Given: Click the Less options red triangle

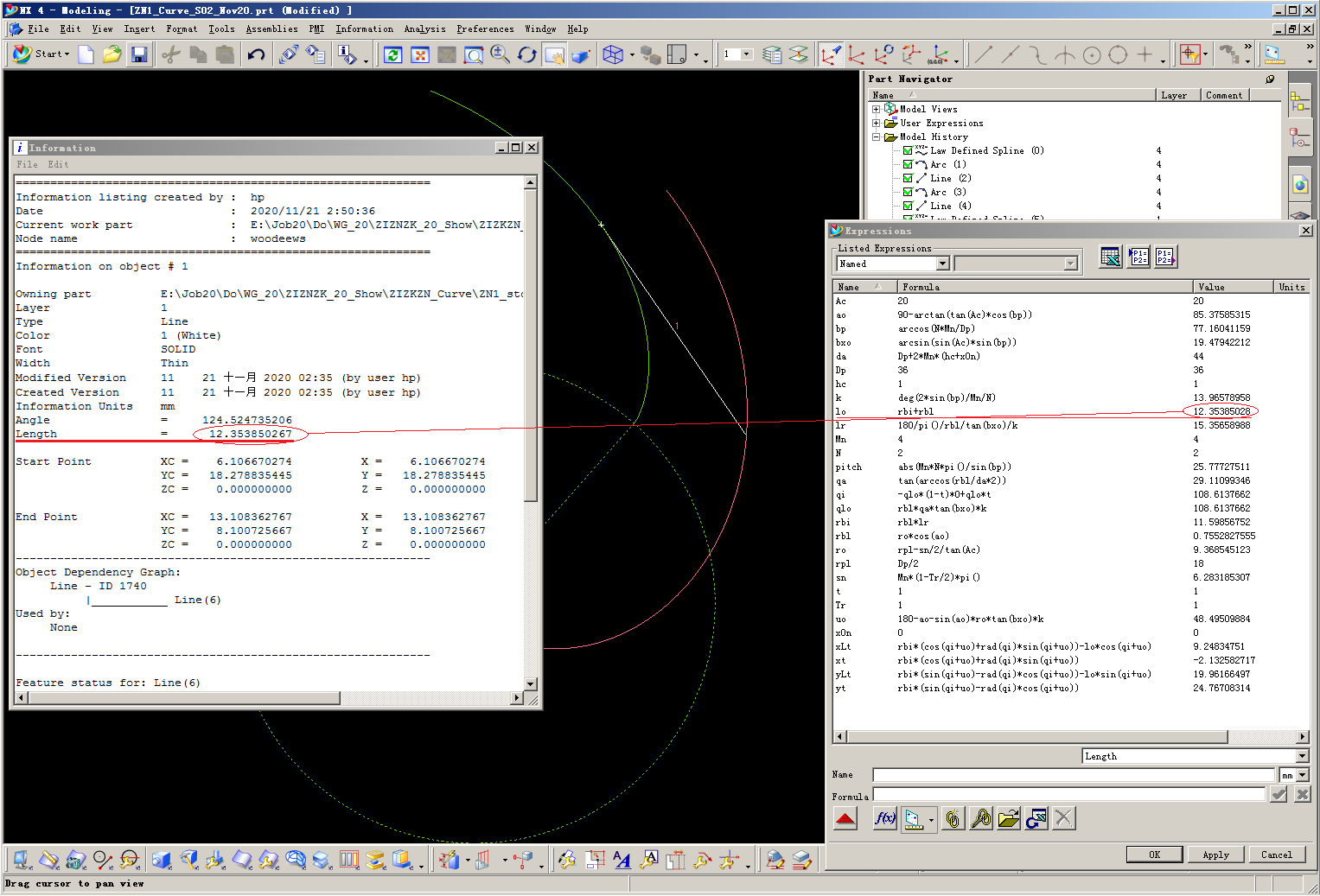Looking at the screenshot, I should tap(845, 818).
